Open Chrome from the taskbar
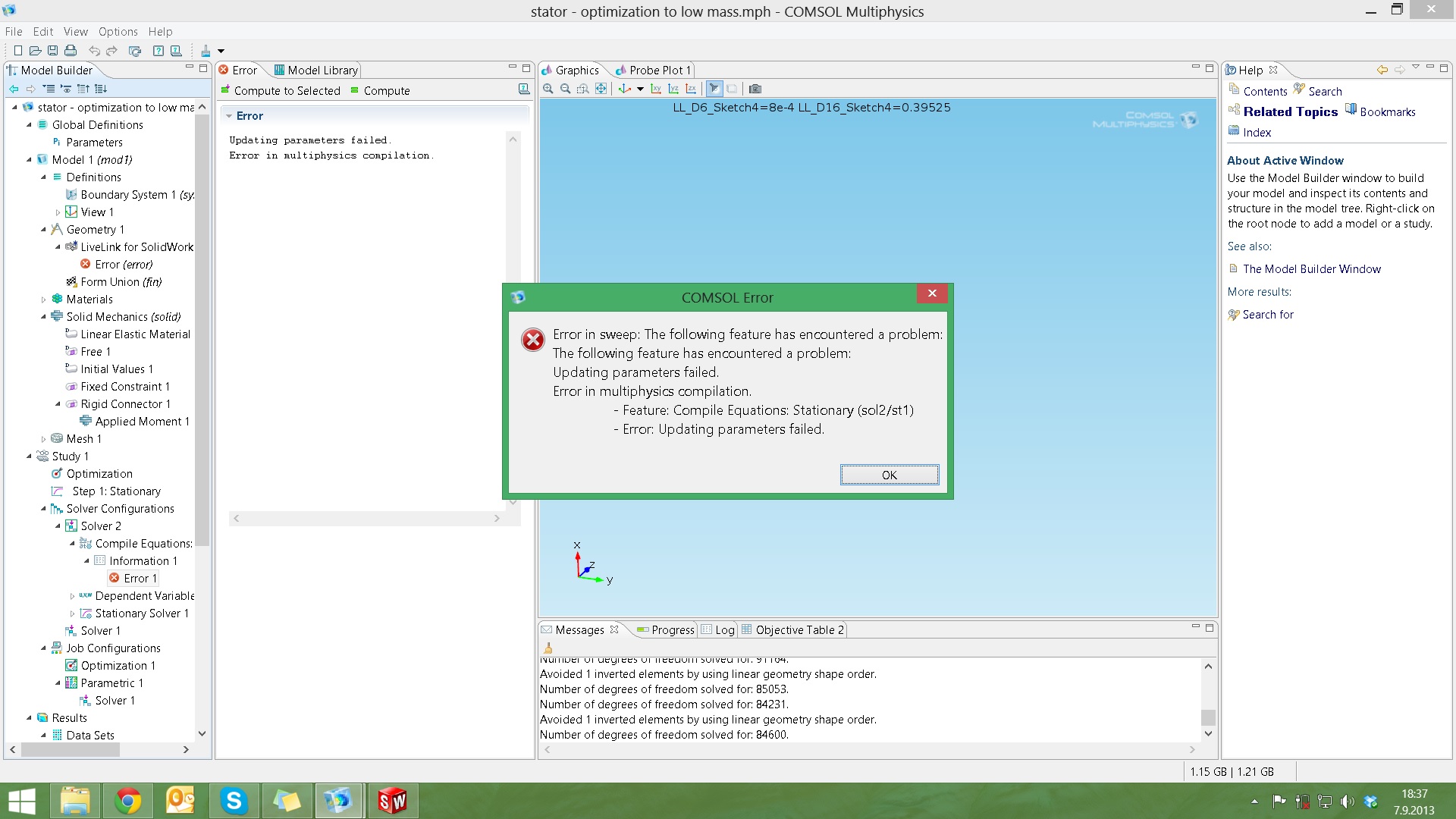 (128, 801)
